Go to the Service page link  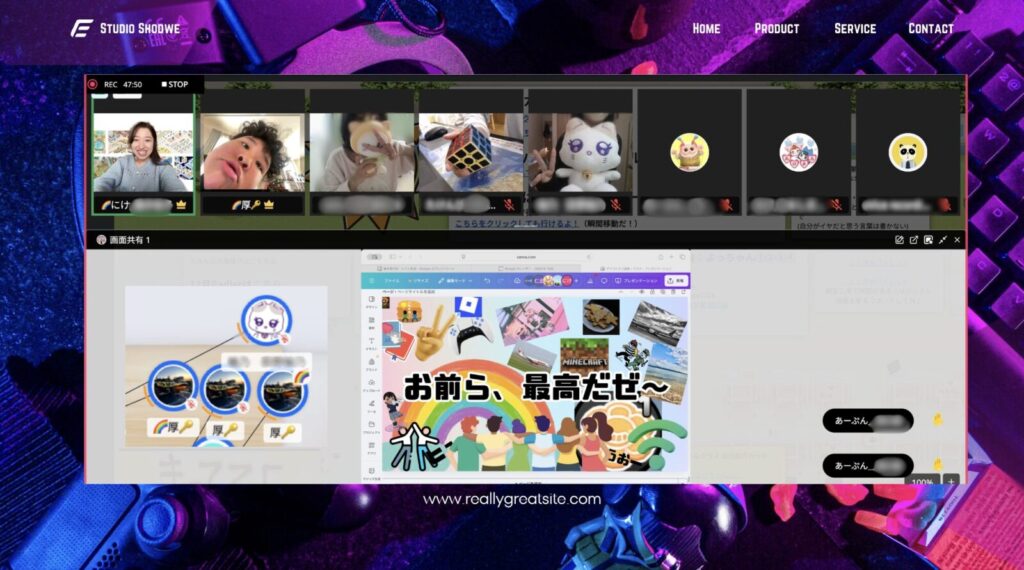click(x=855, y=28)
